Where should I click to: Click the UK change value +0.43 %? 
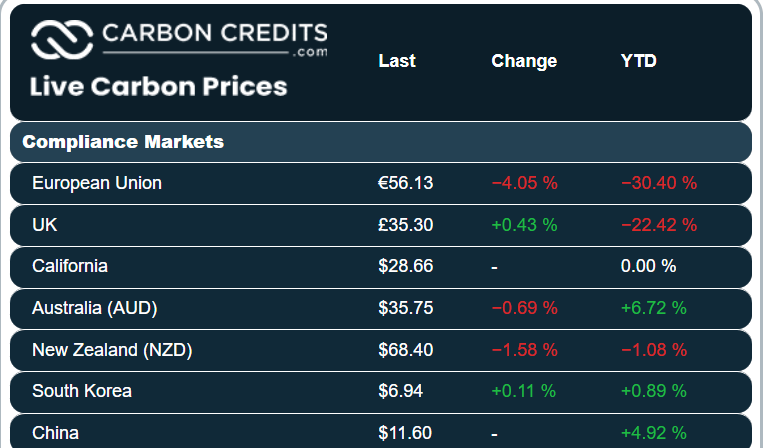(524, 225)
